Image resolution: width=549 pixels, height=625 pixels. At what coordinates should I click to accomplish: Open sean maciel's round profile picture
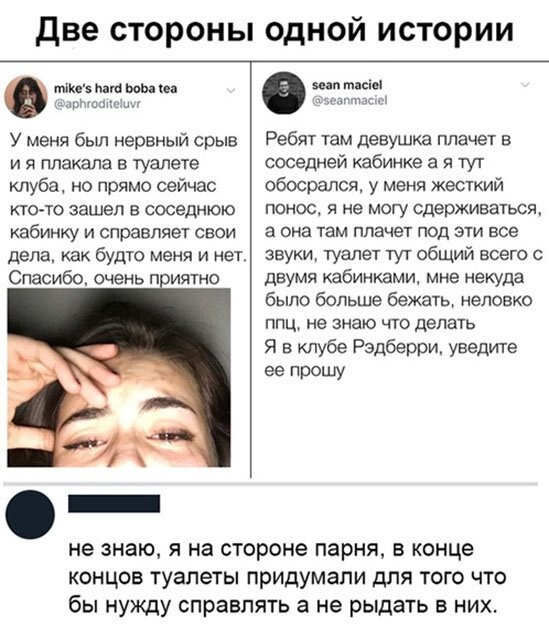(x=283, y=92)
